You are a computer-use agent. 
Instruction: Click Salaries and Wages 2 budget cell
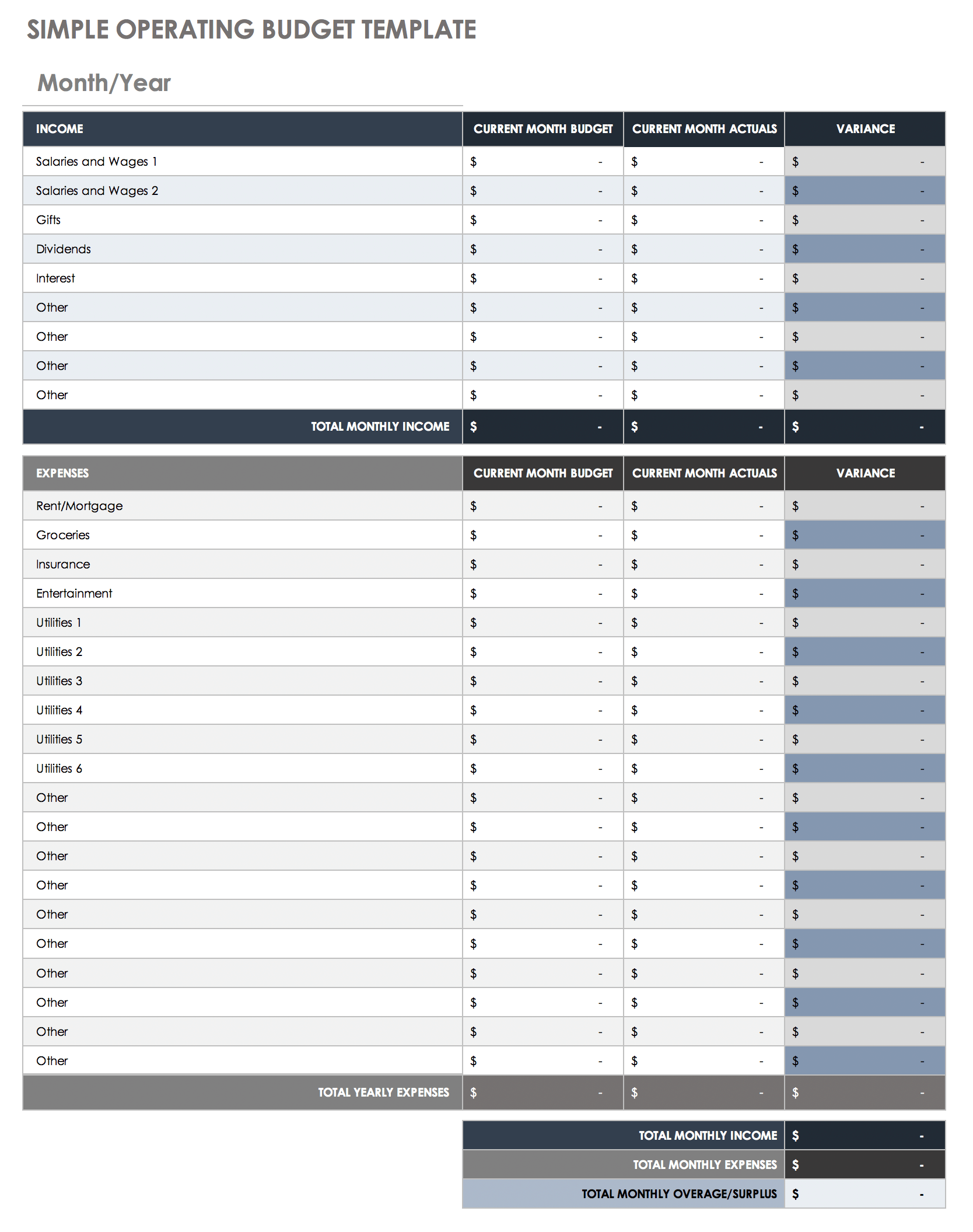542,191
